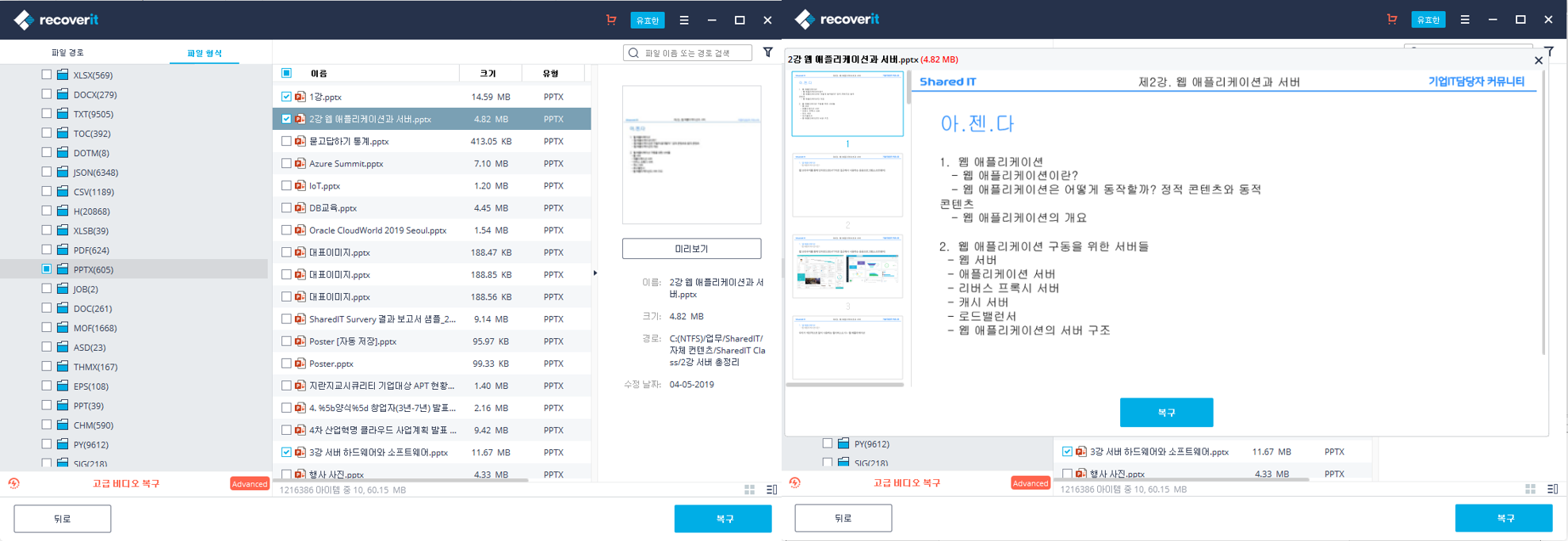Click the 미리보기 preview button
This screenshot has width=1568, height=541.
point(690,249)
